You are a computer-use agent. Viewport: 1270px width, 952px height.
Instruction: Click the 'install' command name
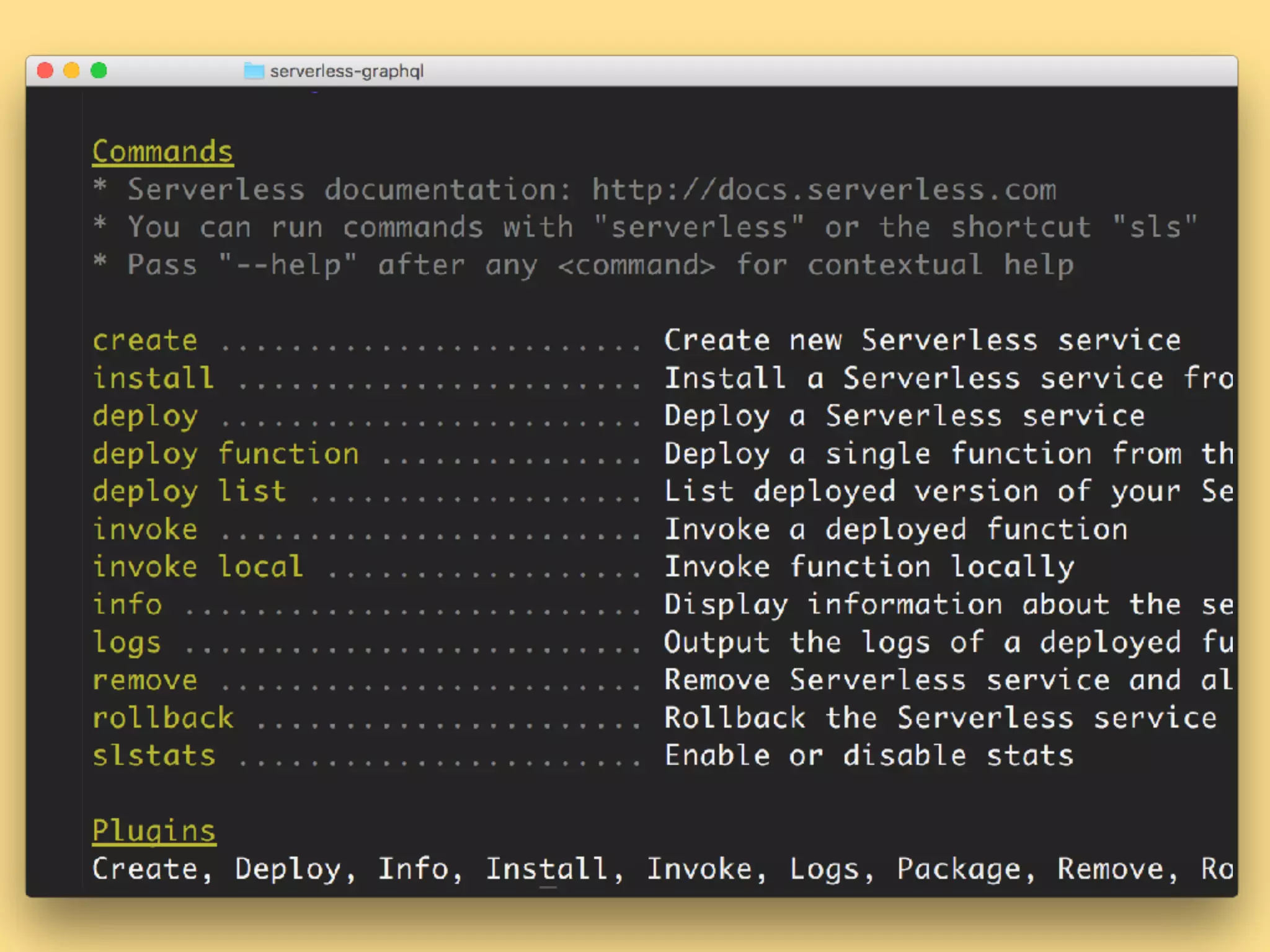click(153, 378)
